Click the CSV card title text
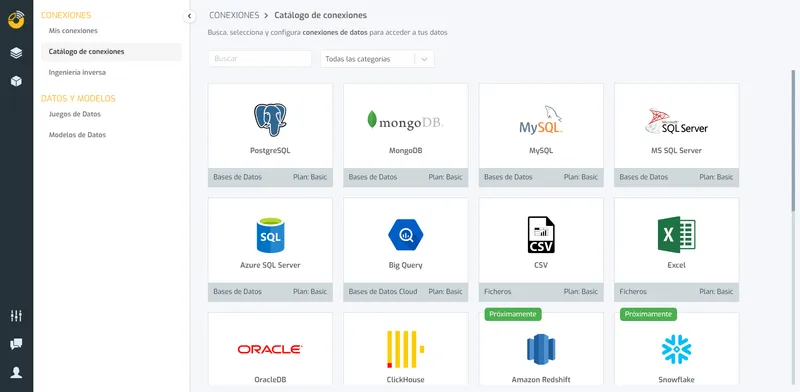 (541, 265)
